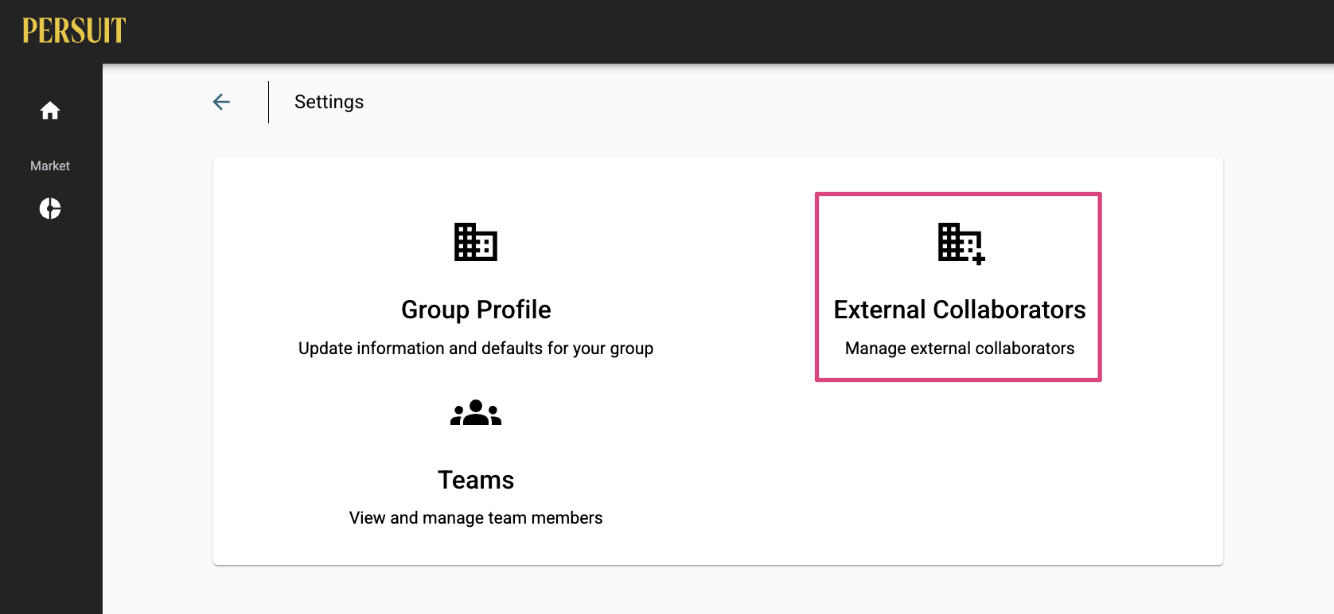Open the Market sidebar label
Screen dimensions: 1334x614
(x=50, y=166)
